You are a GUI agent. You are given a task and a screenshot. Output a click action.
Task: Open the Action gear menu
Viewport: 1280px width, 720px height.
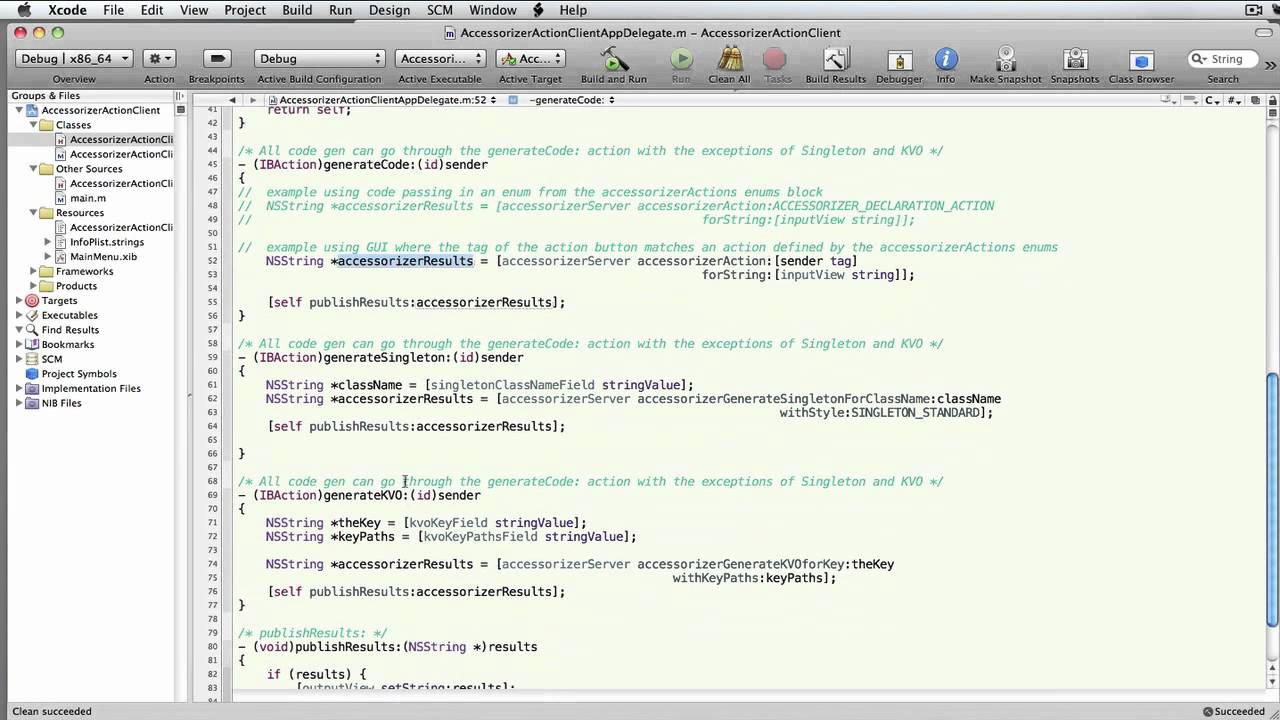tap(159, 59)
